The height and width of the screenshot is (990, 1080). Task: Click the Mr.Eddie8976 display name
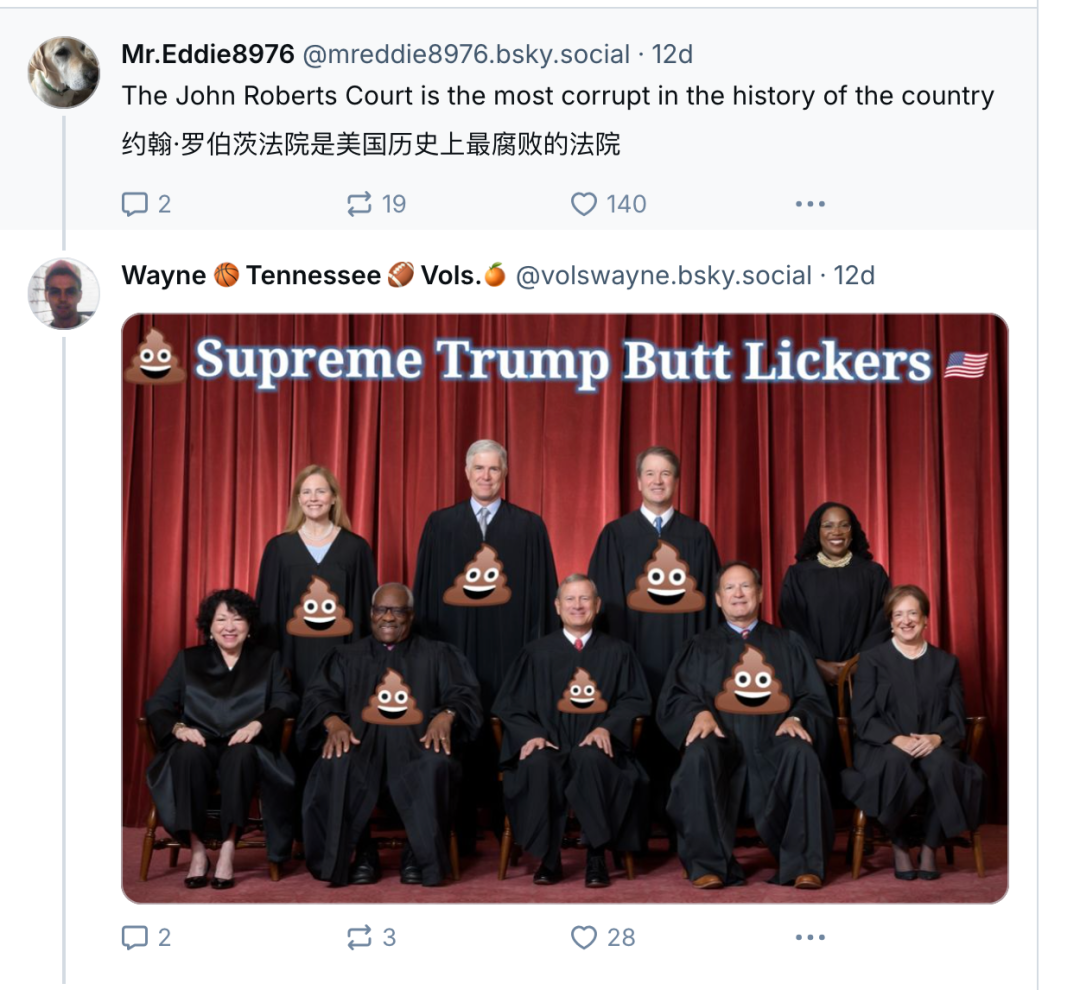click(x=205, y=54)
